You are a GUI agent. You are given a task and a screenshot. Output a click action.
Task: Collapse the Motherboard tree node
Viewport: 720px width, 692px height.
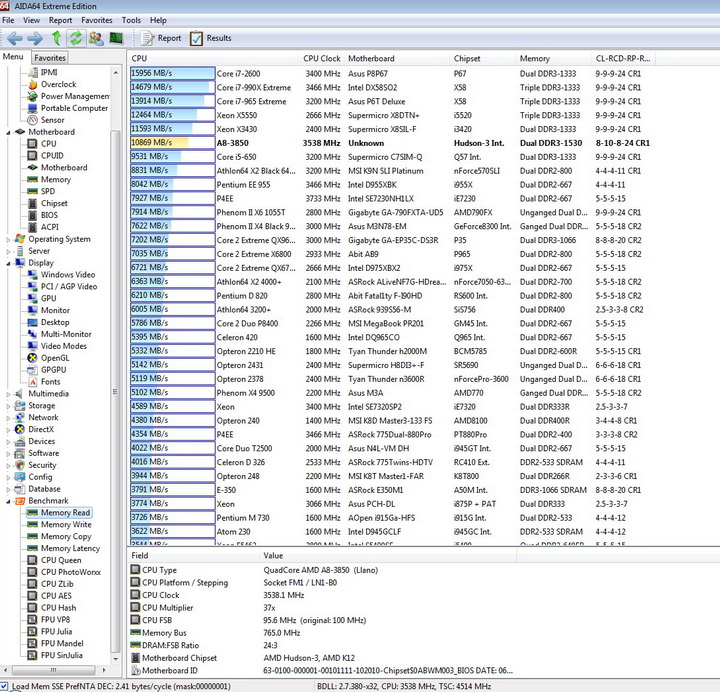8,133
